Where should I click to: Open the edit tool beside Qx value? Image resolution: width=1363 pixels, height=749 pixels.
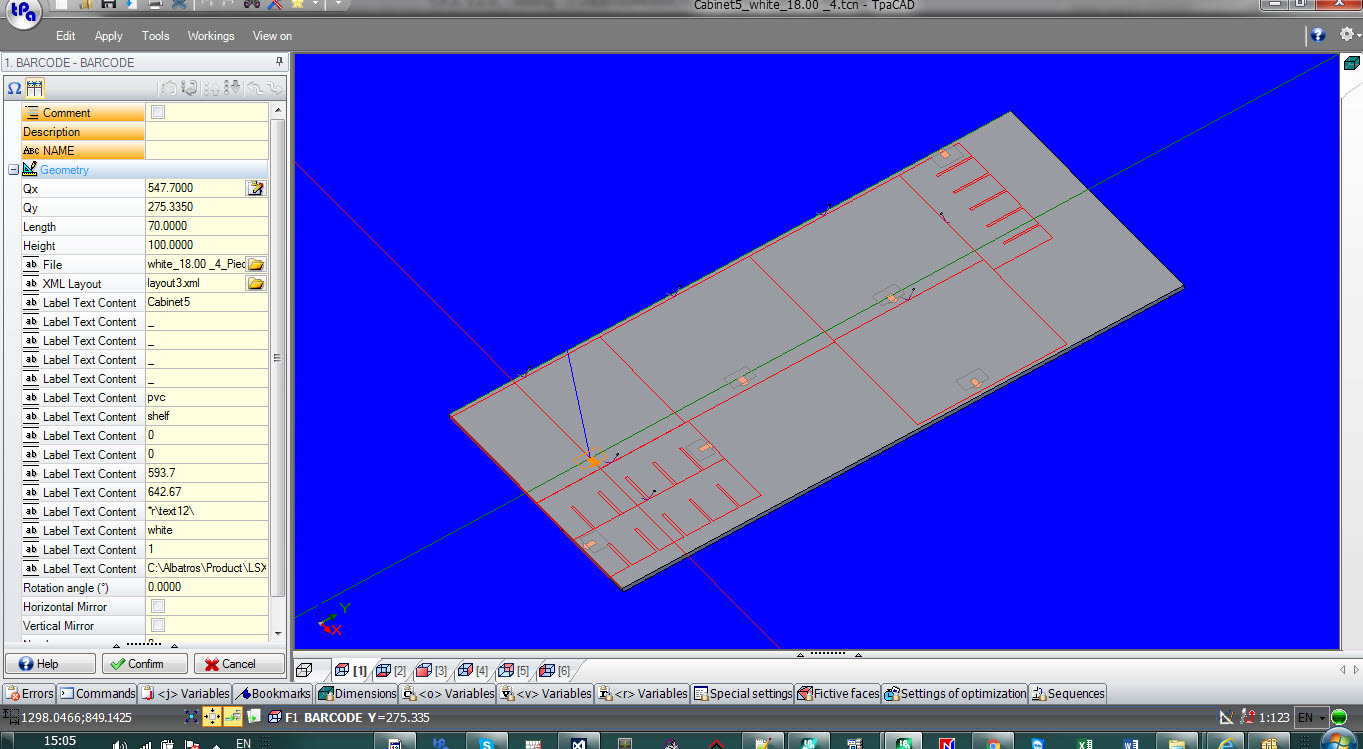coord(256,188)
